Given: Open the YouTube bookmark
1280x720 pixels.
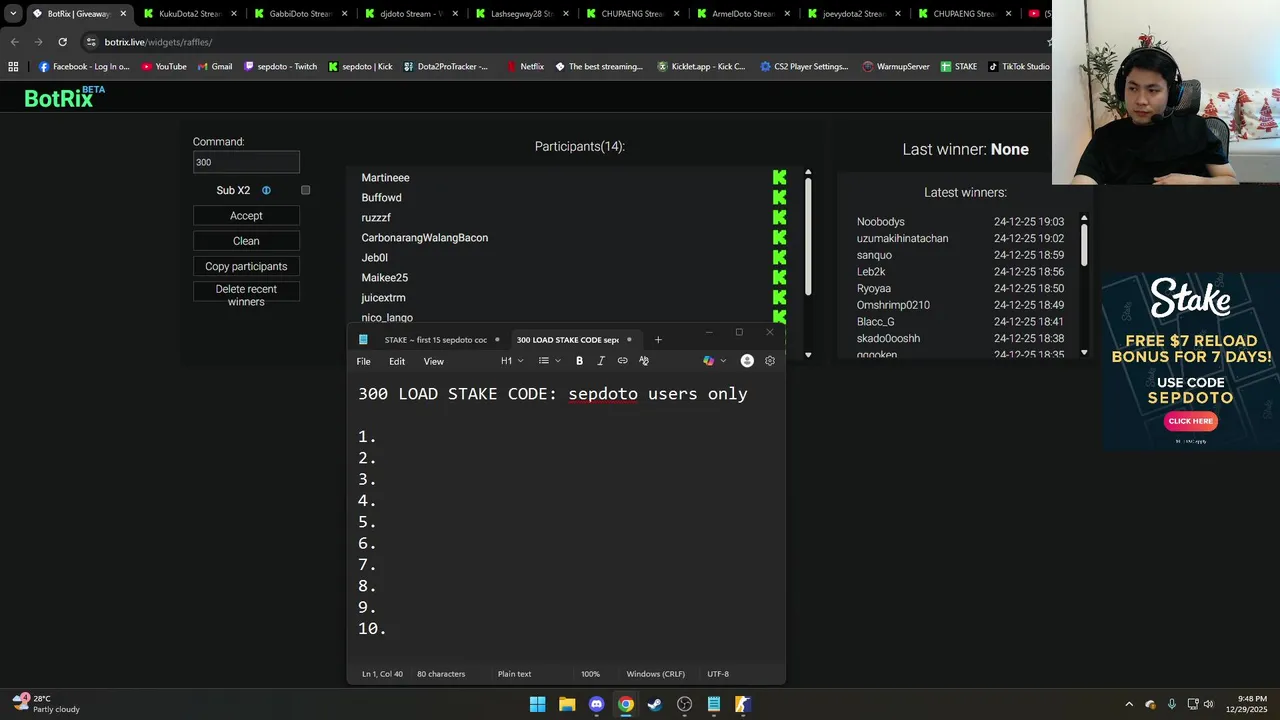Looking at the screenshot, I should 164,67.
